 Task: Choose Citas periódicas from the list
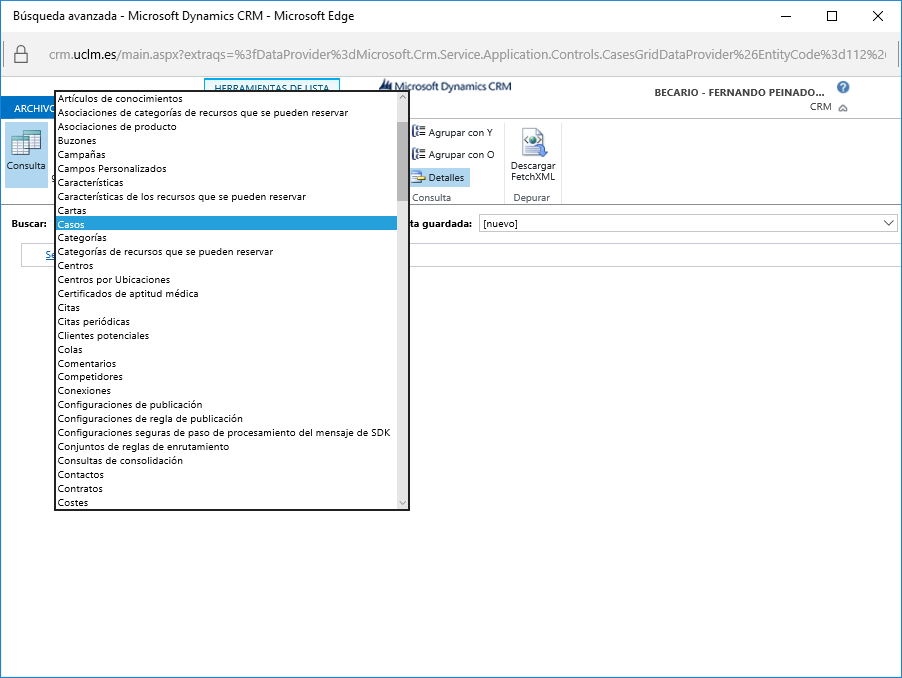tap(93, 322)
